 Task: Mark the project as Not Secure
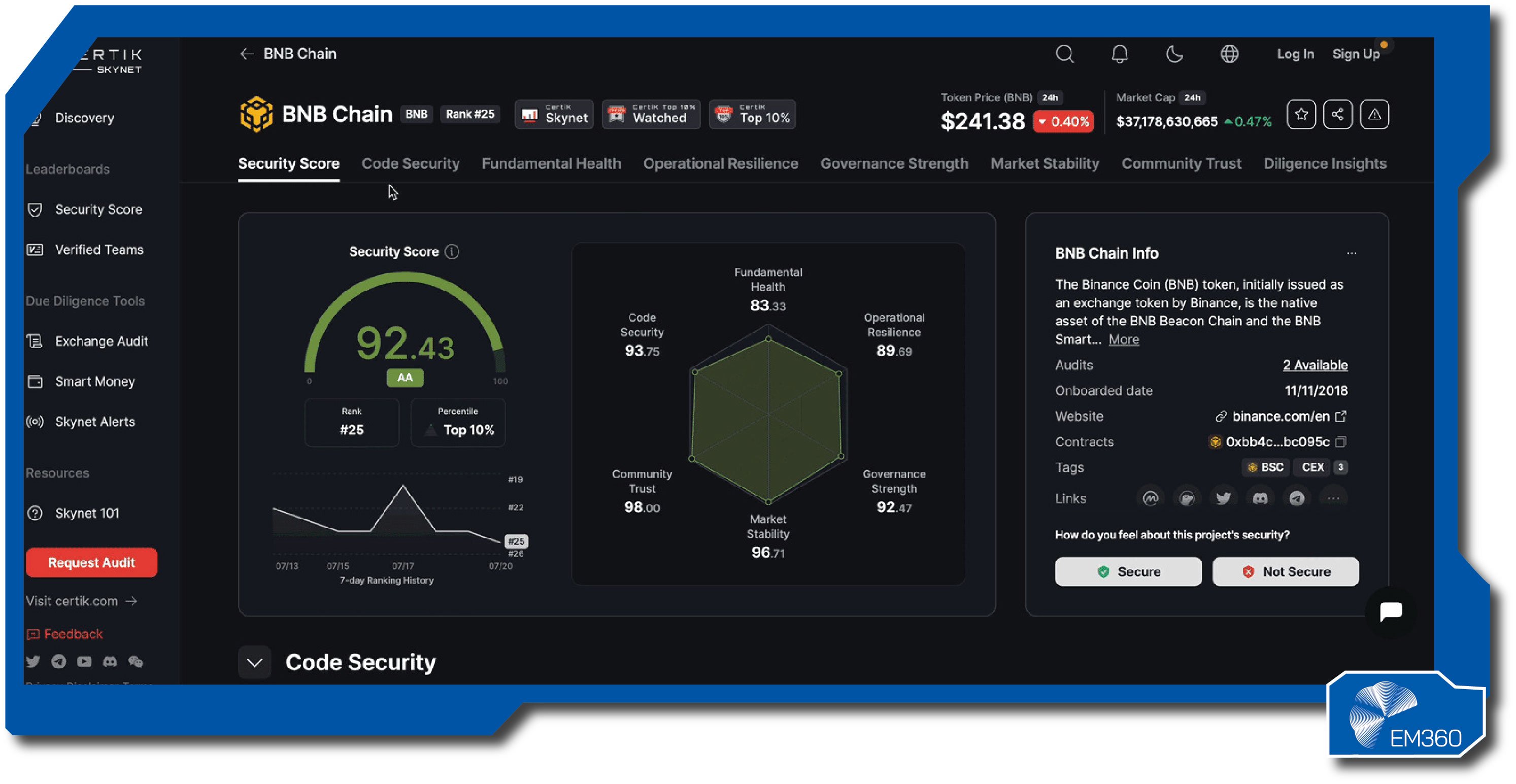pyautogui.click(x=1285, y=571)
